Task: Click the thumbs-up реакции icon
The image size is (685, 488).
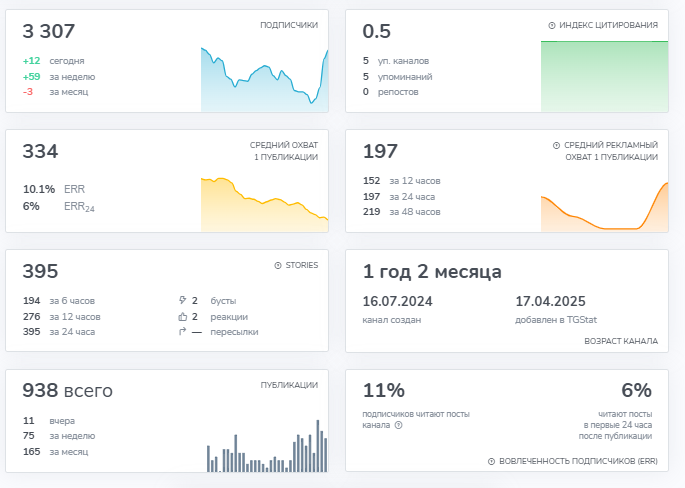Action: point(182,316)
